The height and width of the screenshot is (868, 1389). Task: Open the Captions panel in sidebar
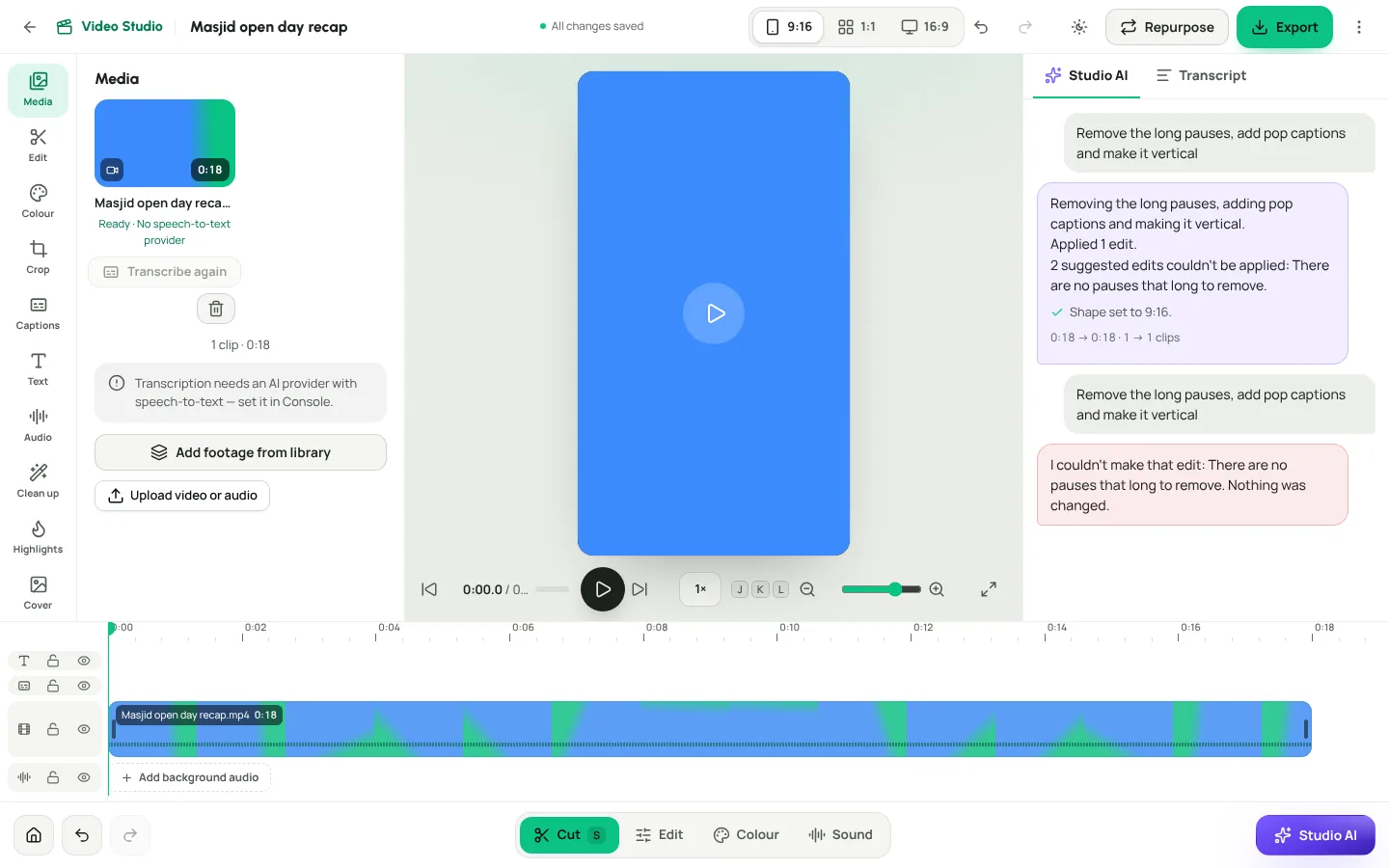click(x=38, y=313)
